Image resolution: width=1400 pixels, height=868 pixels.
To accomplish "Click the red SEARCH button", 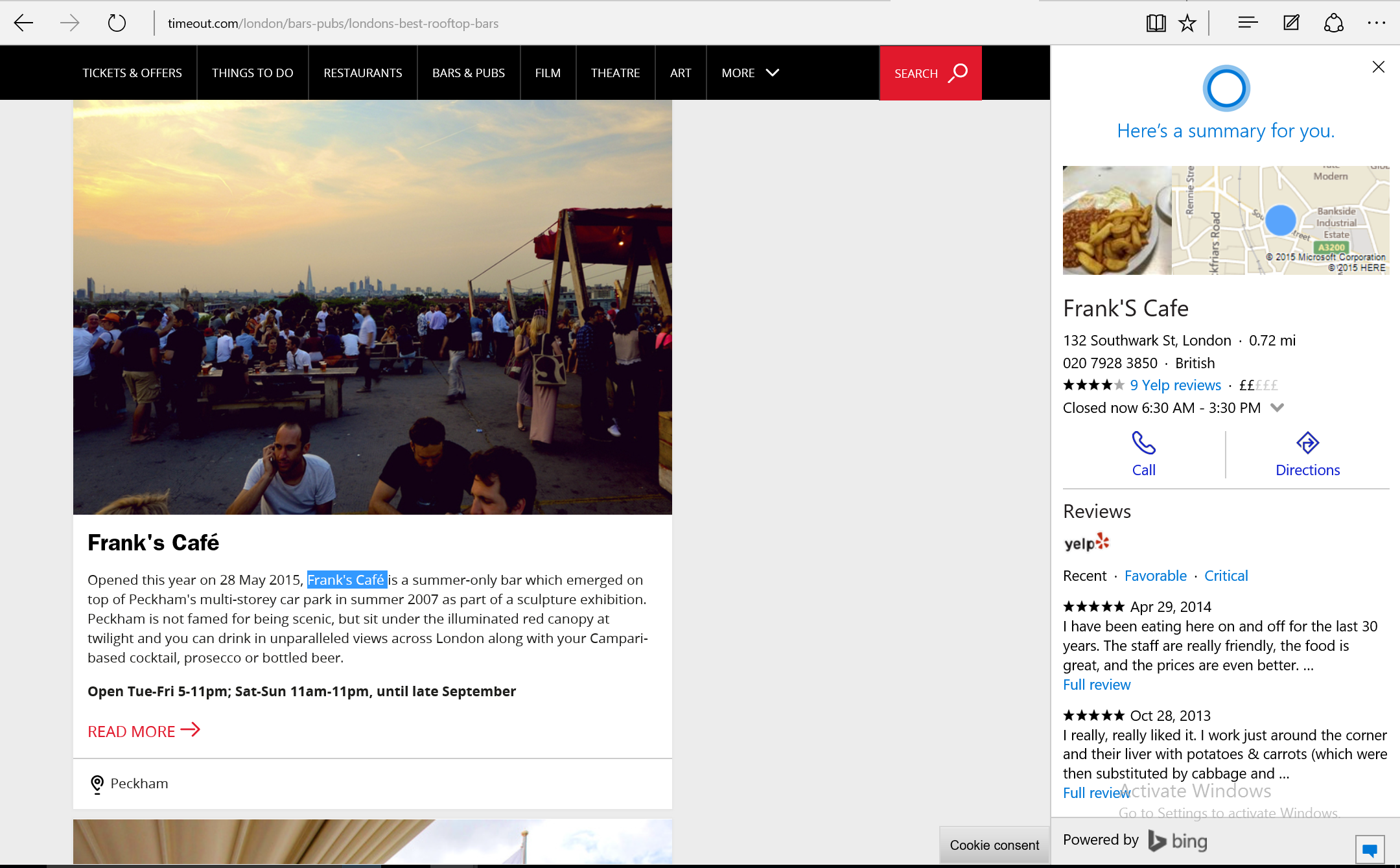I will click(x=930, y=73).
